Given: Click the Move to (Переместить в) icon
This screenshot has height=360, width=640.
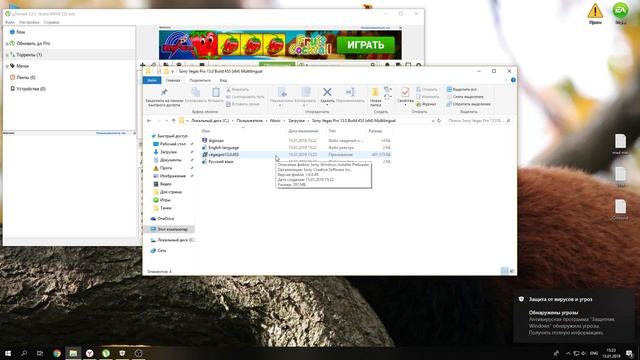Looking at the screenshot, I should (x=282, y=92).
